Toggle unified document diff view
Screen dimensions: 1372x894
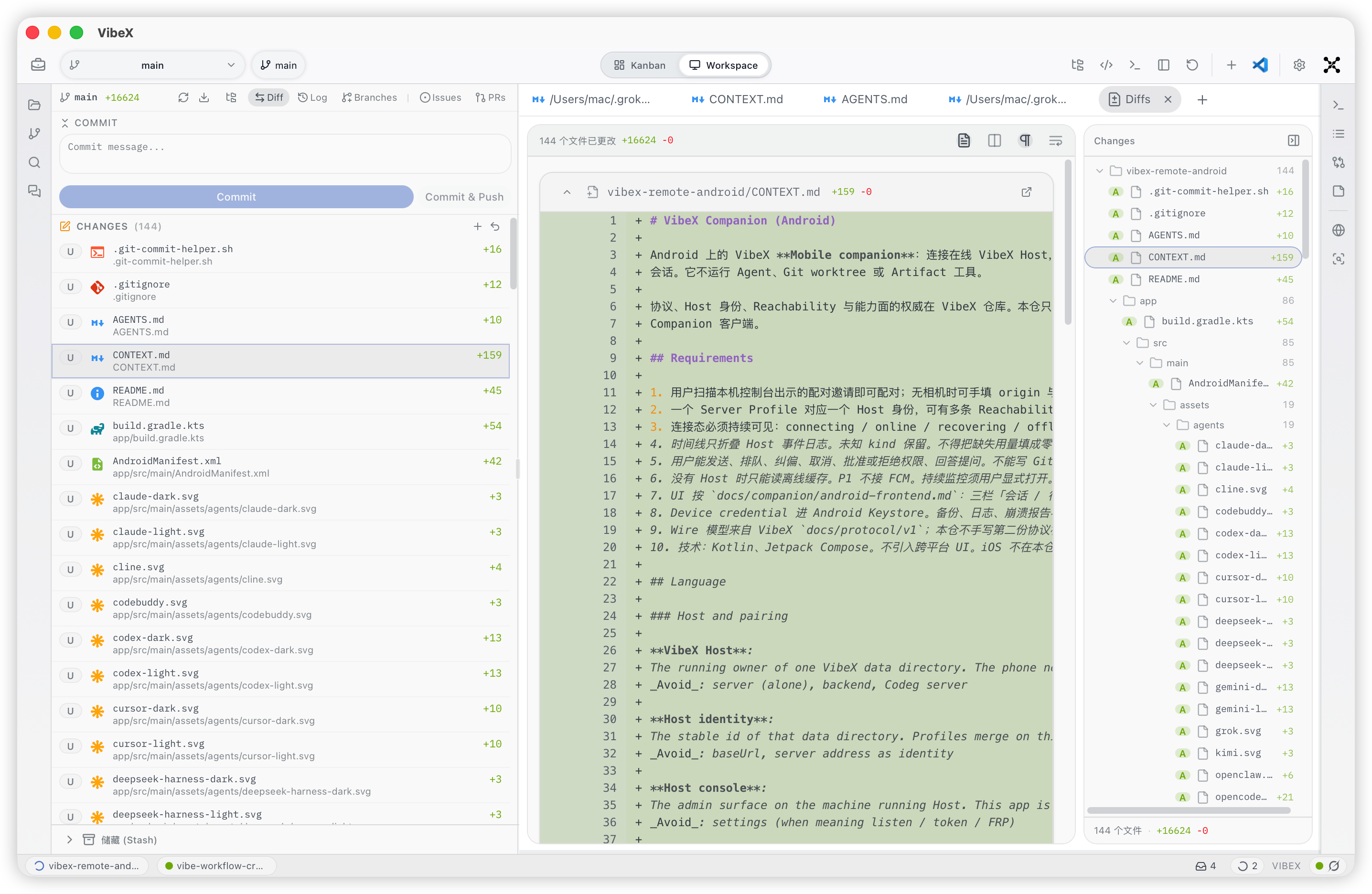964,140
